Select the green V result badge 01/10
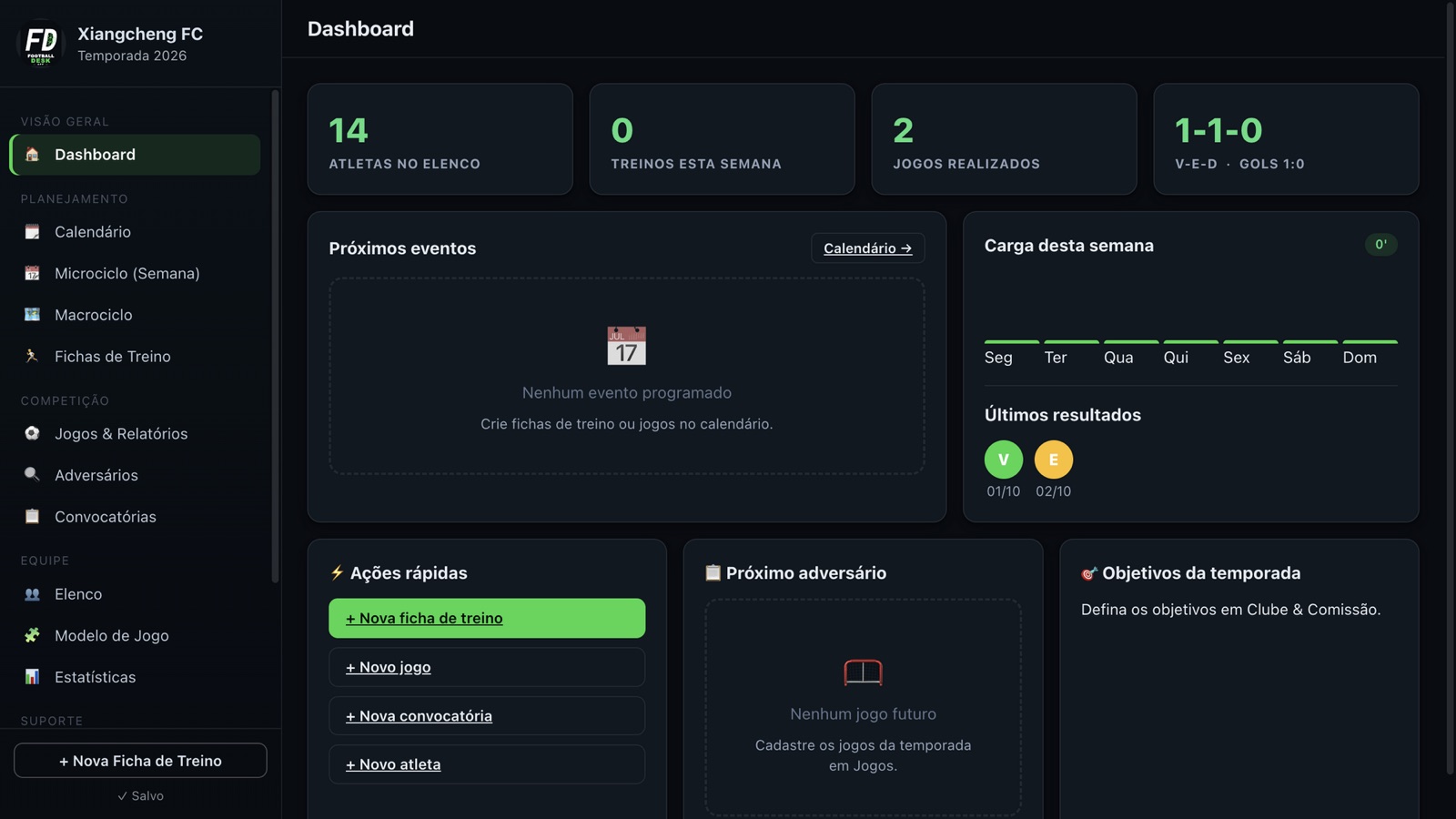 pos(1003,460)
